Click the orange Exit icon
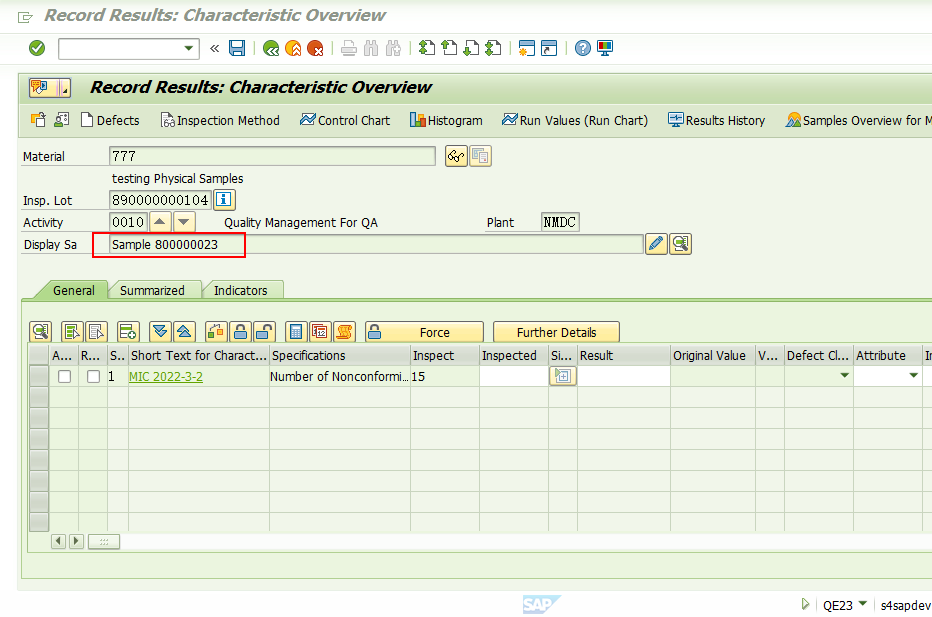Image resolution: width=932 pixels, height=617 pixels. click(293, 48)
